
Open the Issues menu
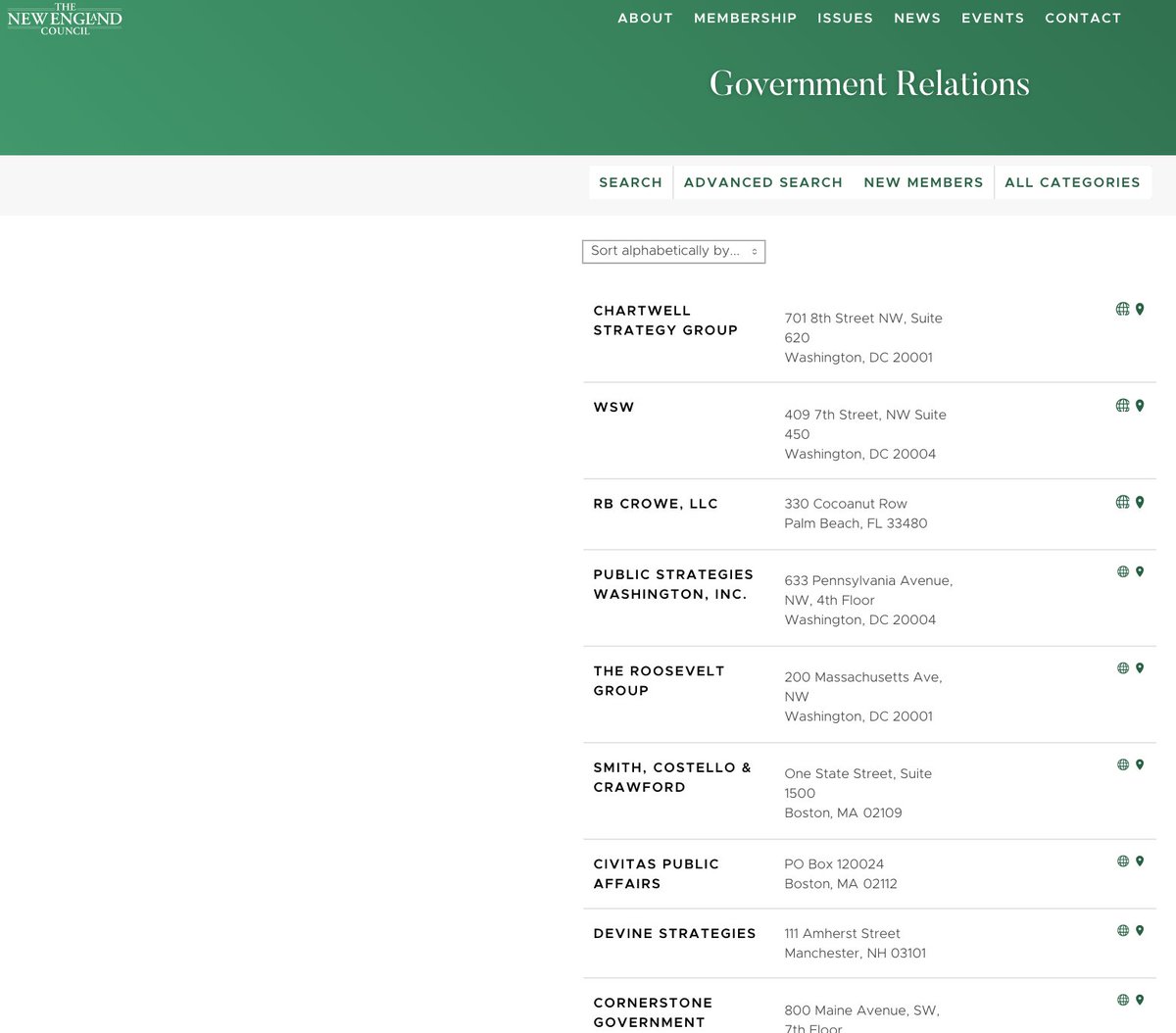point(845,18)
